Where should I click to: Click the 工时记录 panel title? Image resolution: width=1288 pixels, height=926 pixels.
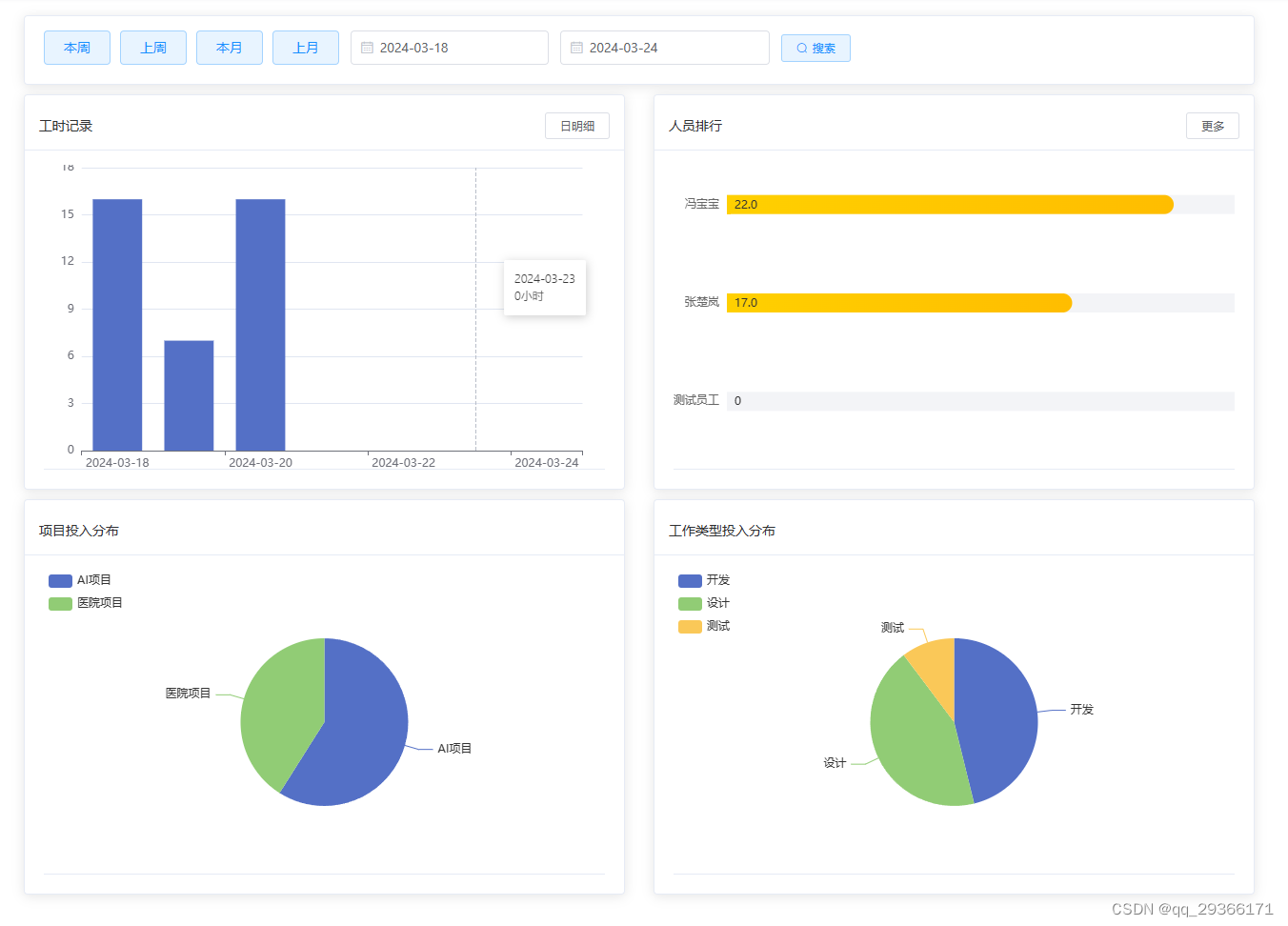(66, 126)
